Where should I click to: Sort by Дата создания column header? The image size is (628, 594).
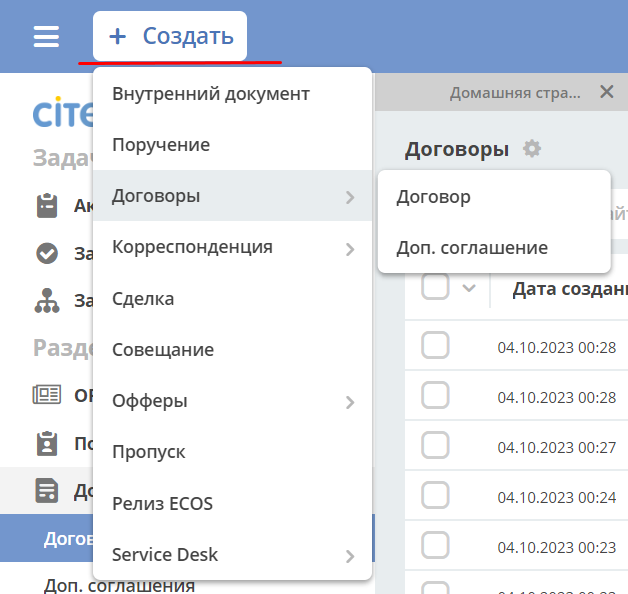pos(570,289)
